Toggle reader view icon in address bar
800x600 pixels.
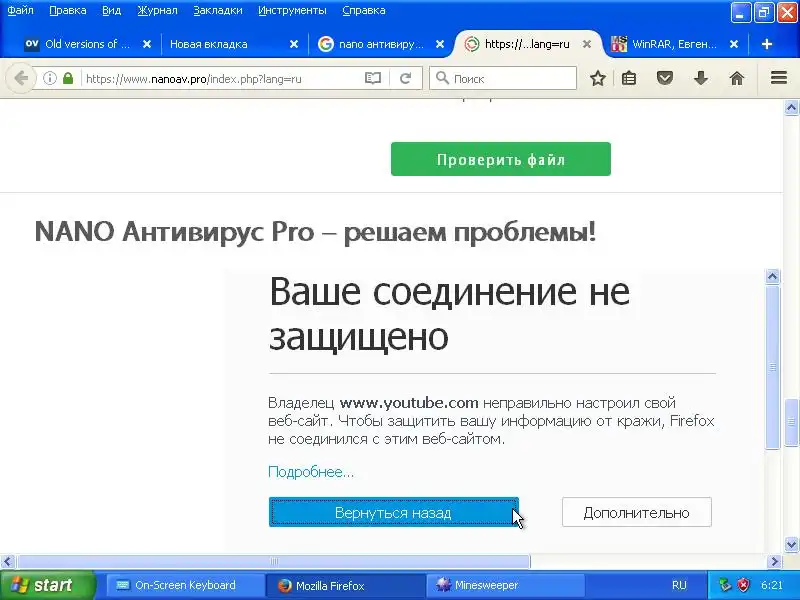[373, 79]
